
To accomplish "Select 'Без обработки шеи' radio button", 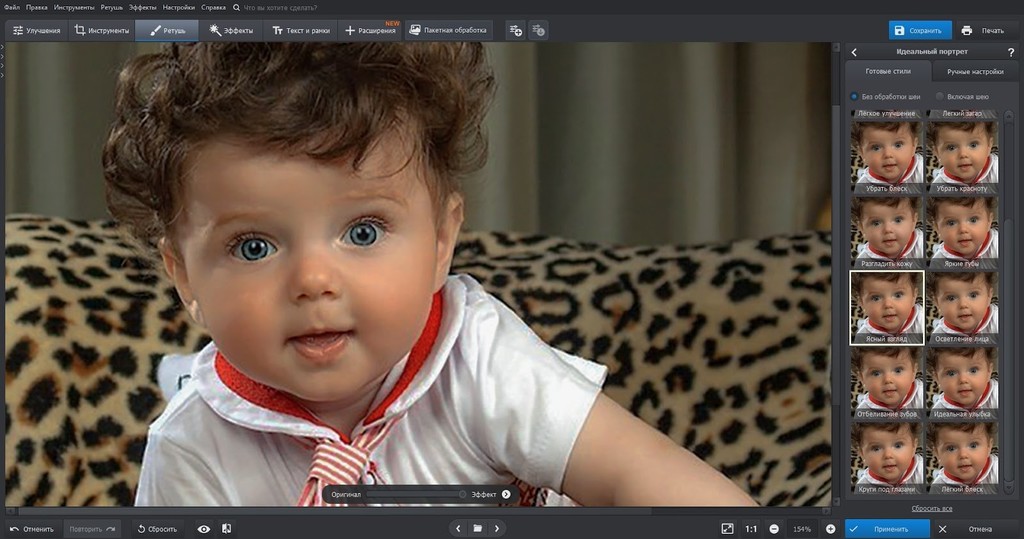I will point(854,97).
